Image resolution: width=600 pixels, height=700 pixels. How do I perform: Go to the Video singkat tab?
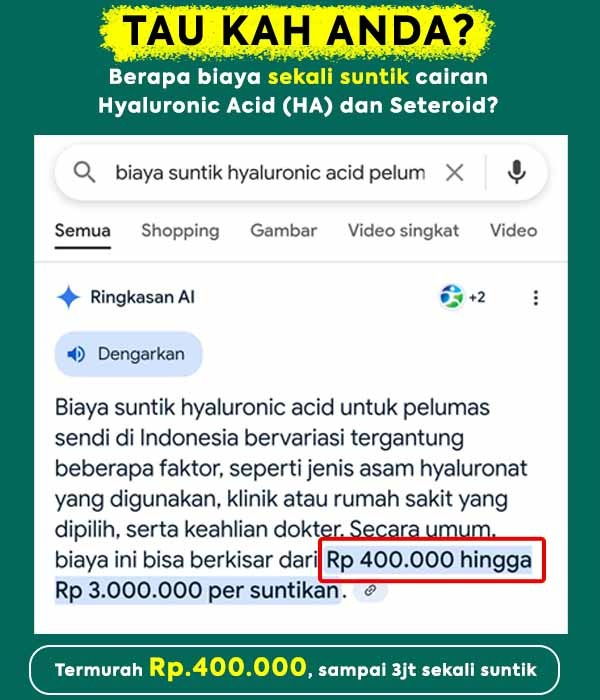[x=404, y=231]
